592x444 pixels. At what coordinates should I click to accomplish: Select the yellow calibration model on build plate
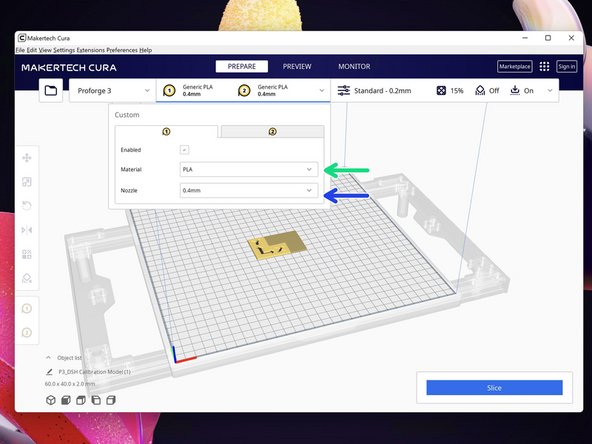click(x=278, y=245)
